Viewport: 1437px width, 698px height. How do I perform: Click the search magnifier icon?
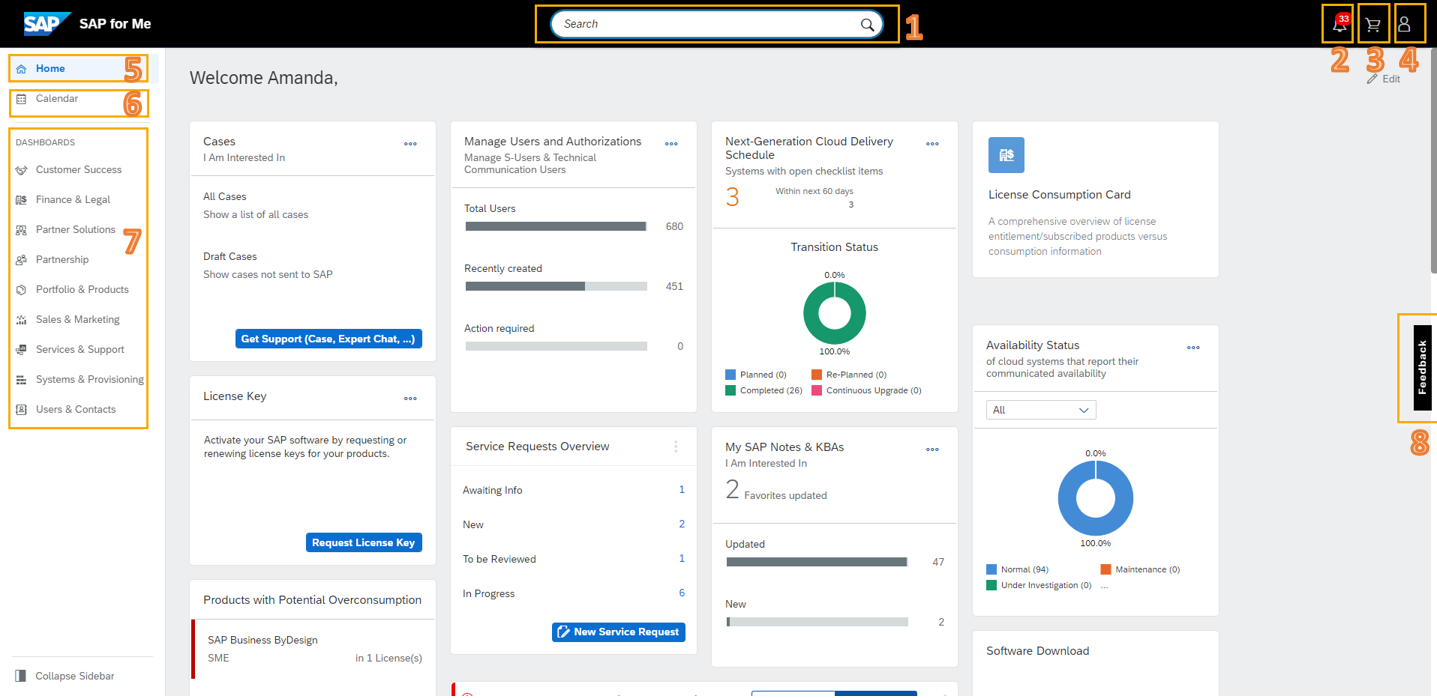(867, 25)
